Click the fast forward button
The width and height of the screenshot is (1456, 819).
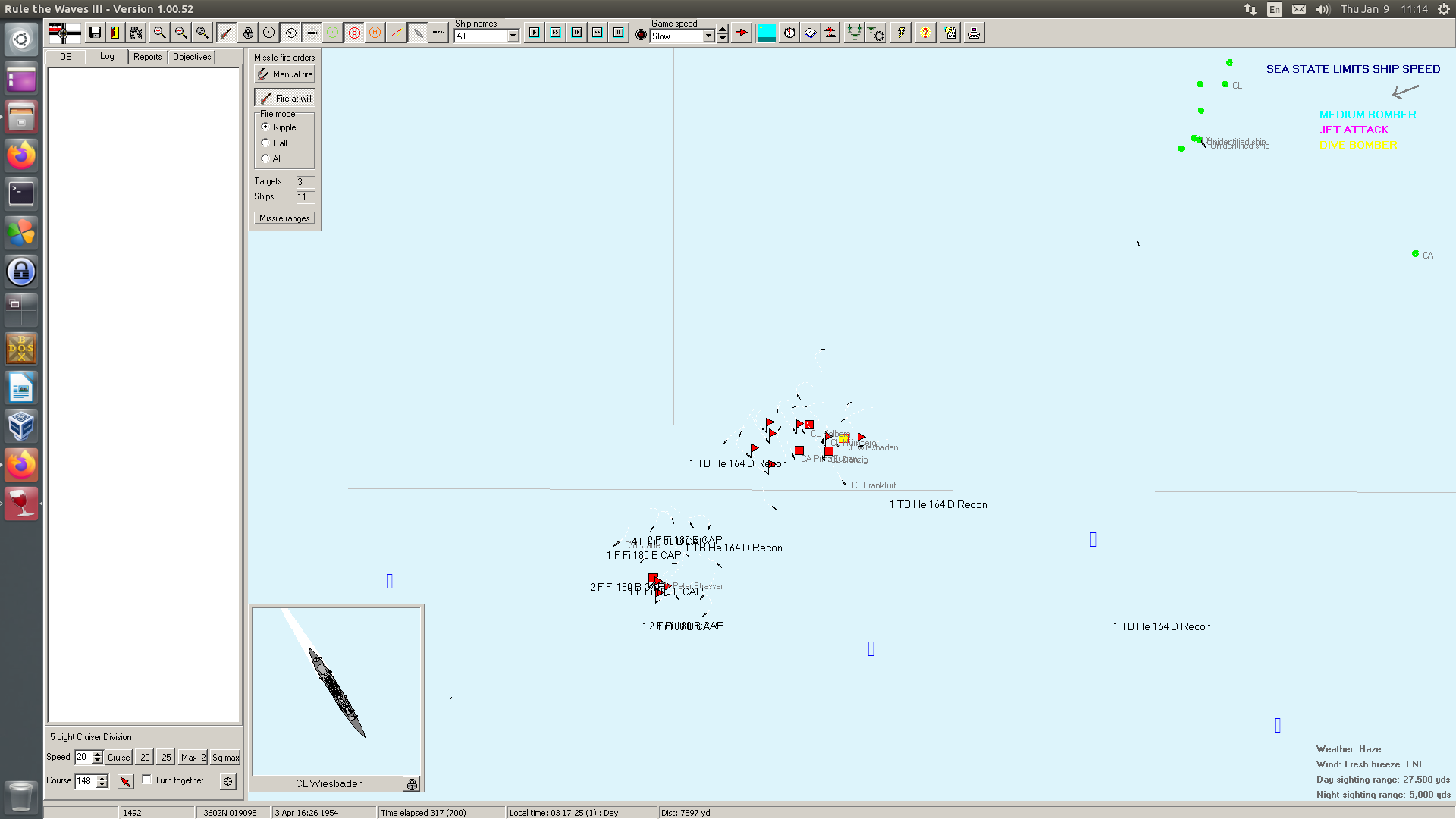598,33
